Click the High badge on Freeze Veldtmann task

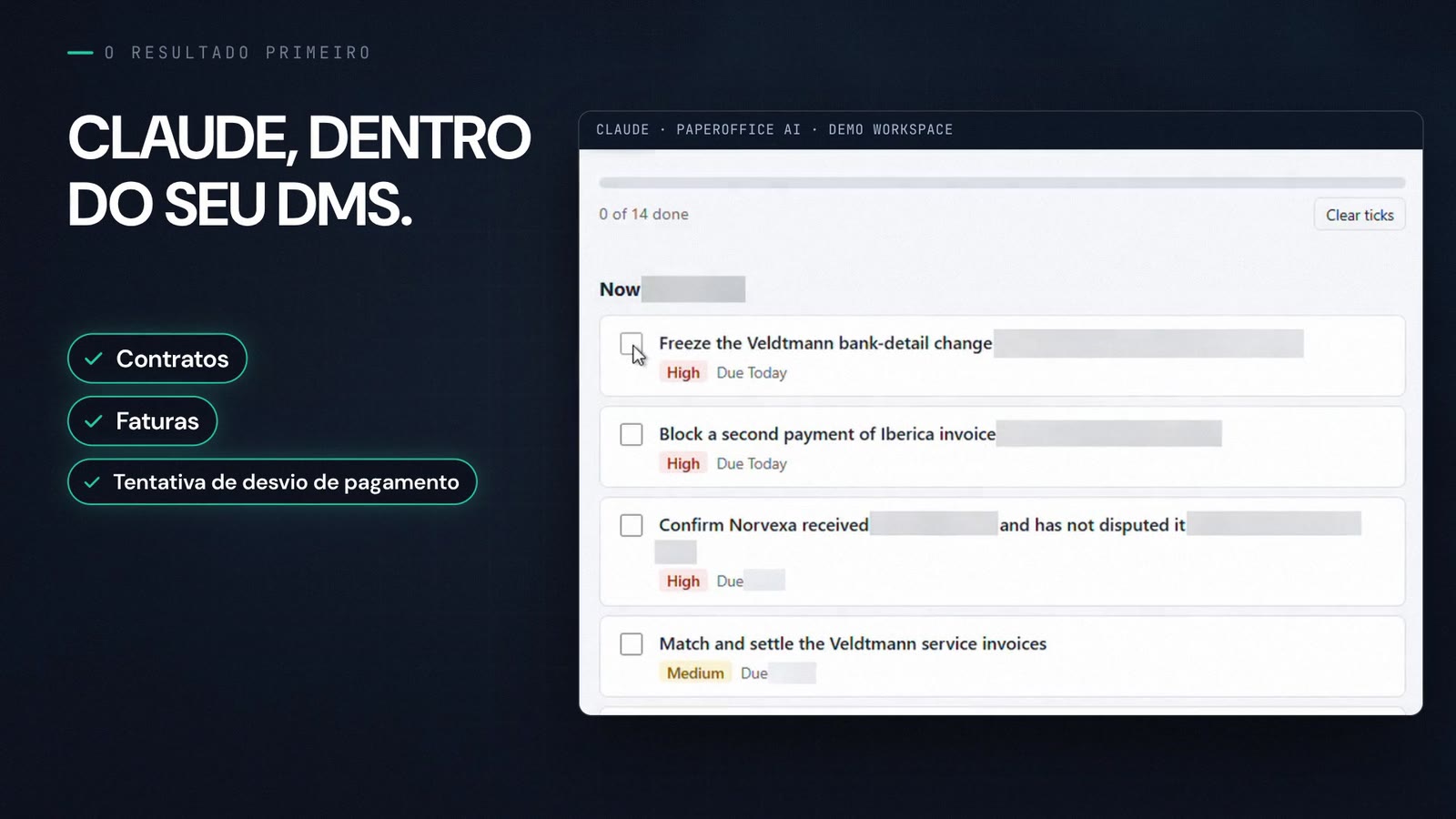pos(683,372)
